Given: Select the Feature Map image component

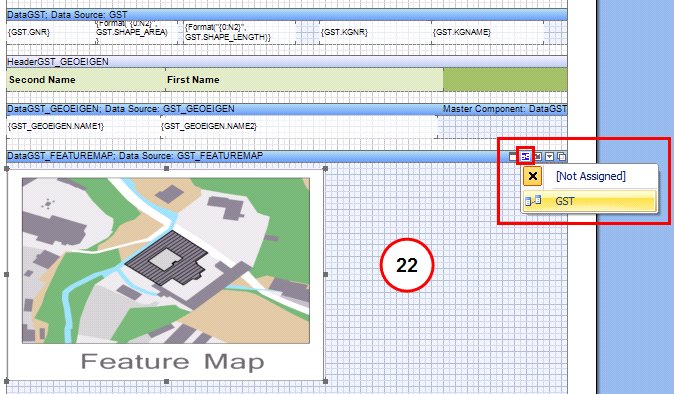Looking at the screenshot, I should pyautogui.click(x=166, y=274).
